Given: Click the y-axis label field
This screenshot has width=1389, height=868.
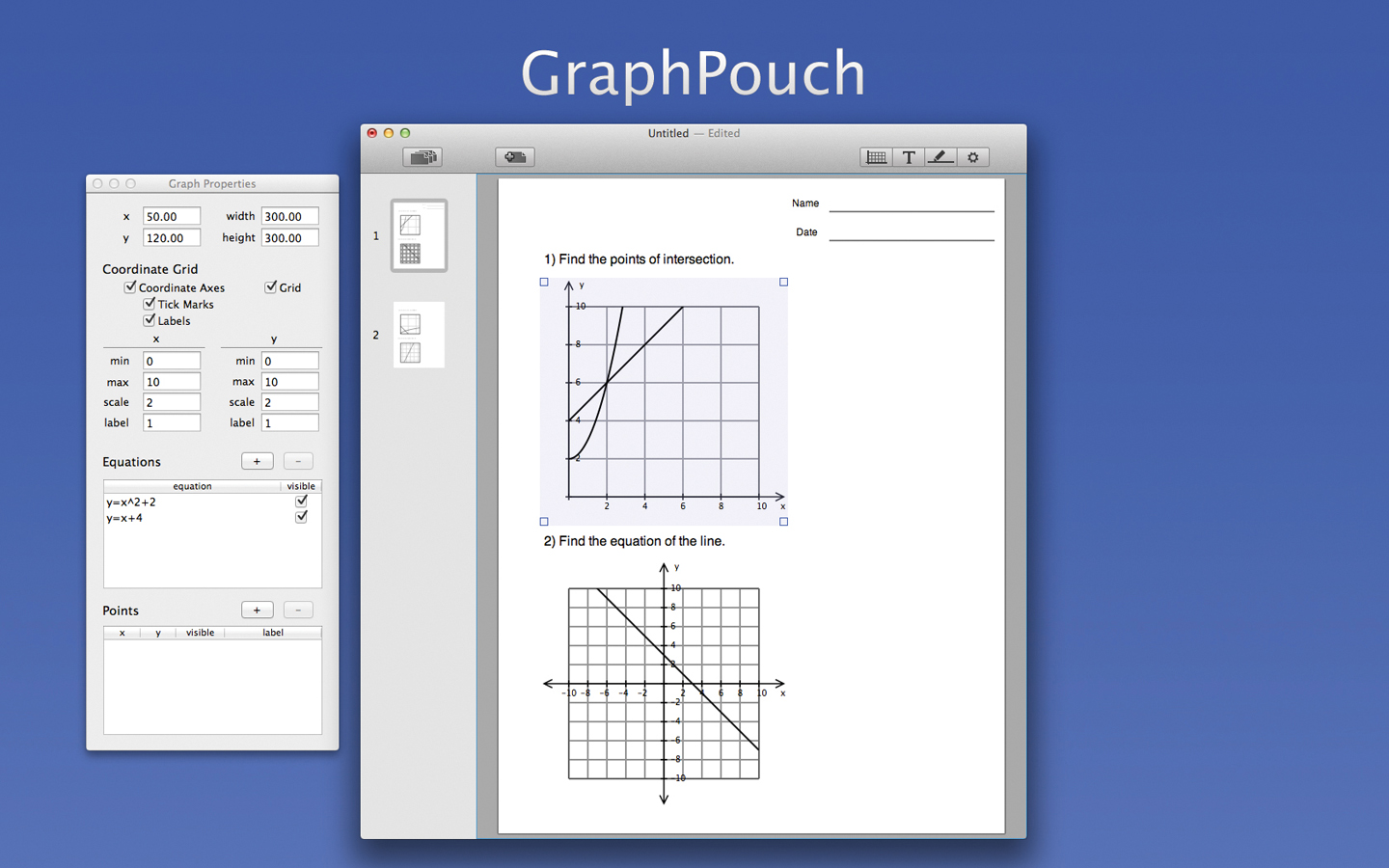Looking at the screenshot, I should (289, 422).
